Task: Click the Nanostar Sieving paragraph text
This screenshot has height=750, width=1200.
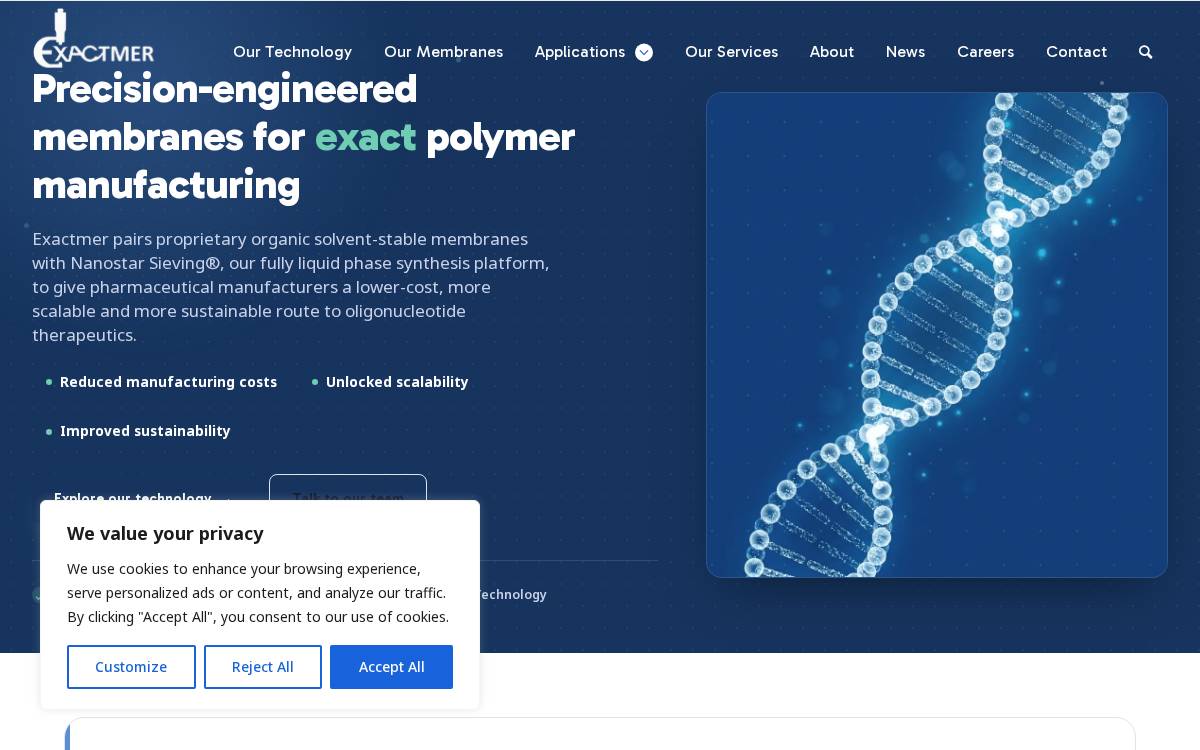Action: 291,287
